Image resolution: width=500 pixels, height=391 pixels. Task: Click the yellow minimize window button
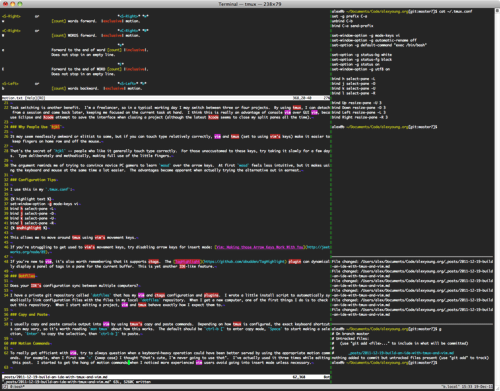13,4
